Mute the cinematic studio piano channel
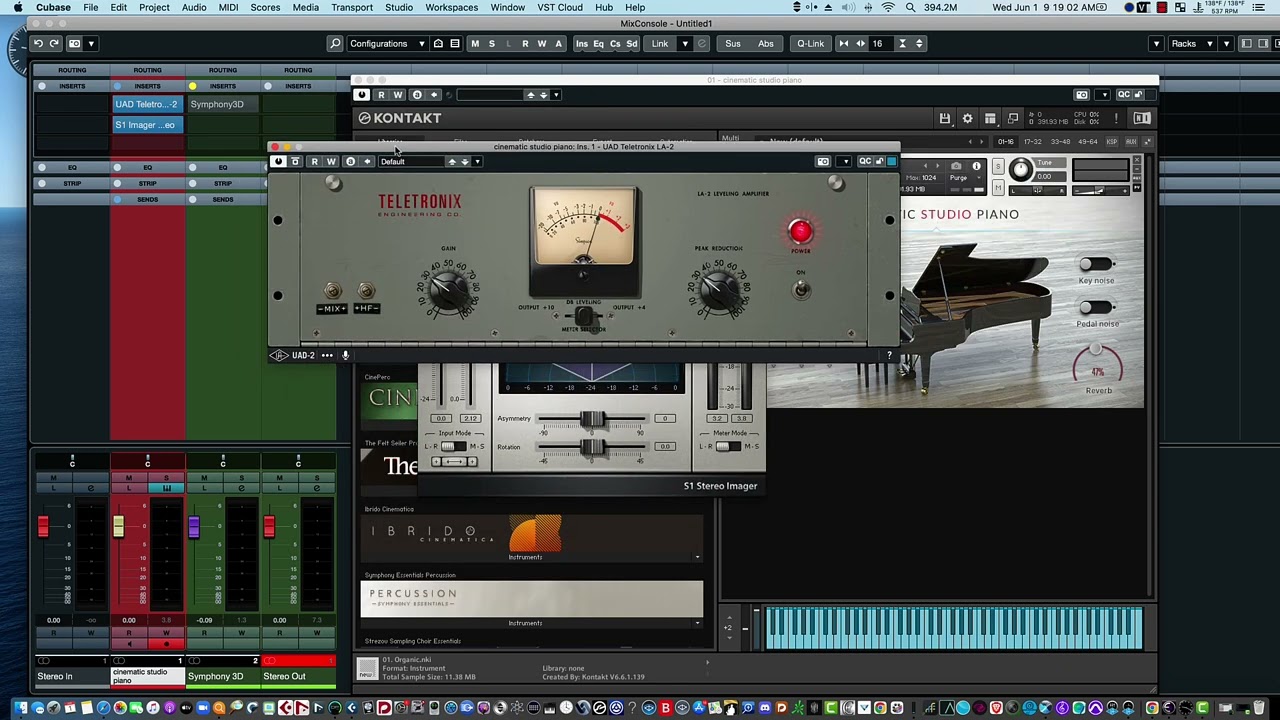 tap(128, 478)
